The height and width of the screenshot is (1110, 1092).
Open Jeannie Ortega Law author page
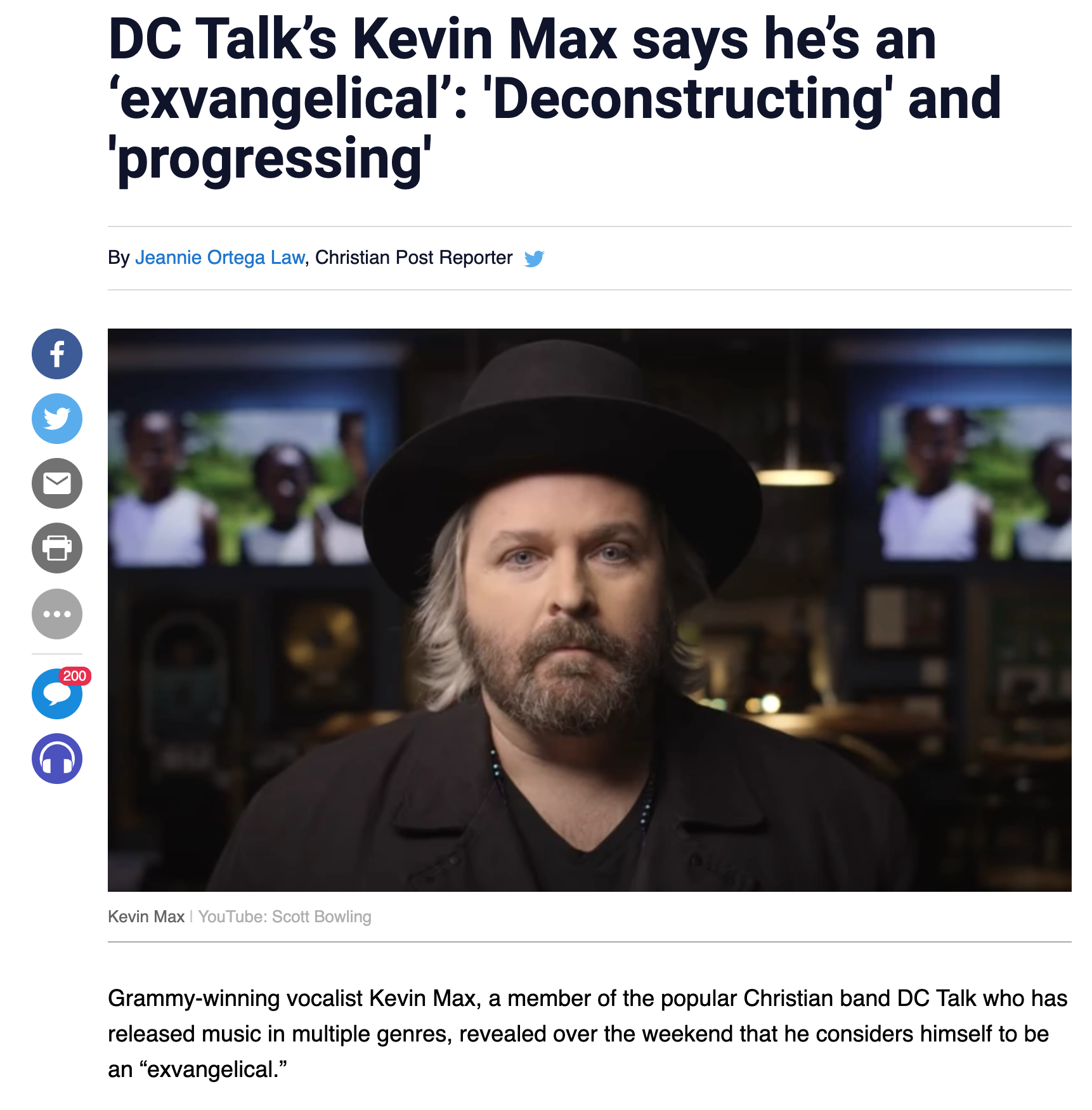219,258
